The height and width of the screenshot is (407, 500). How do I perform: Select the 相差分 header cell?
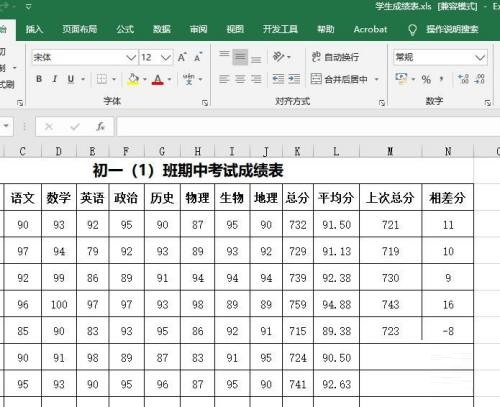[x=448, y=198]
